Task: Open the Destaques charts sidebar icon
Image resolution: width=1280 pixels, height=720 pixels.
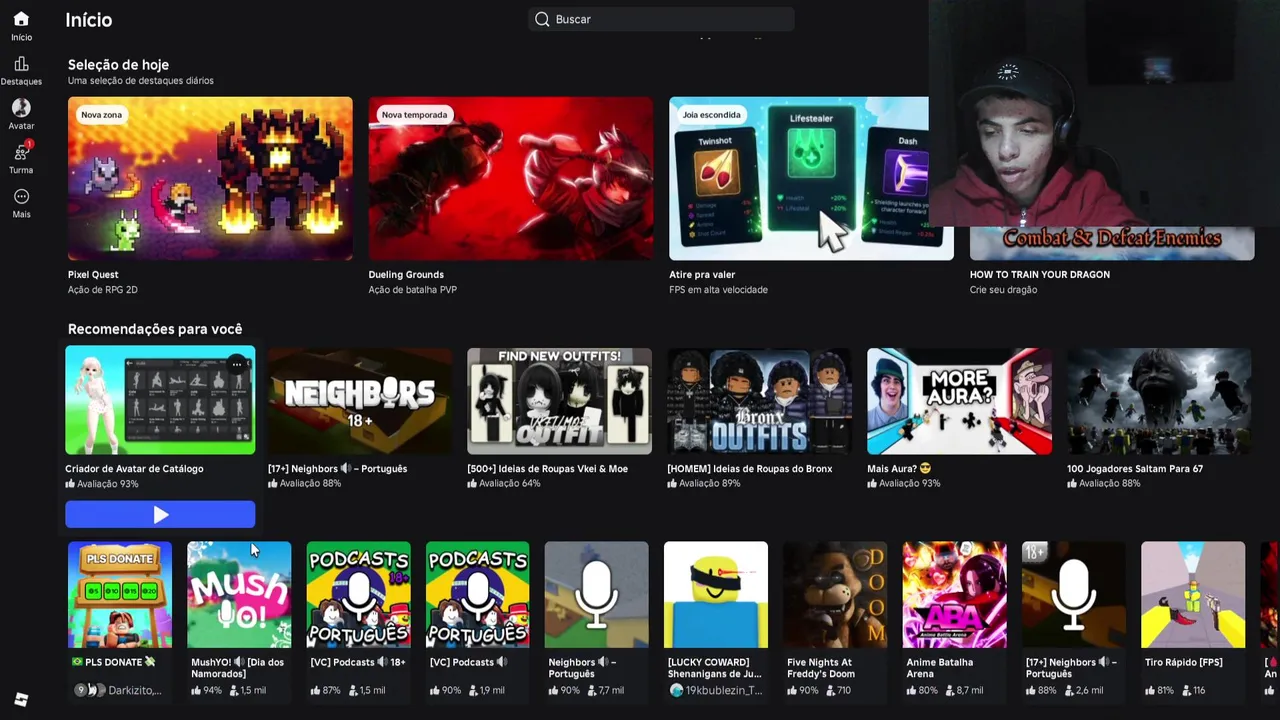Action: (21, 65)
